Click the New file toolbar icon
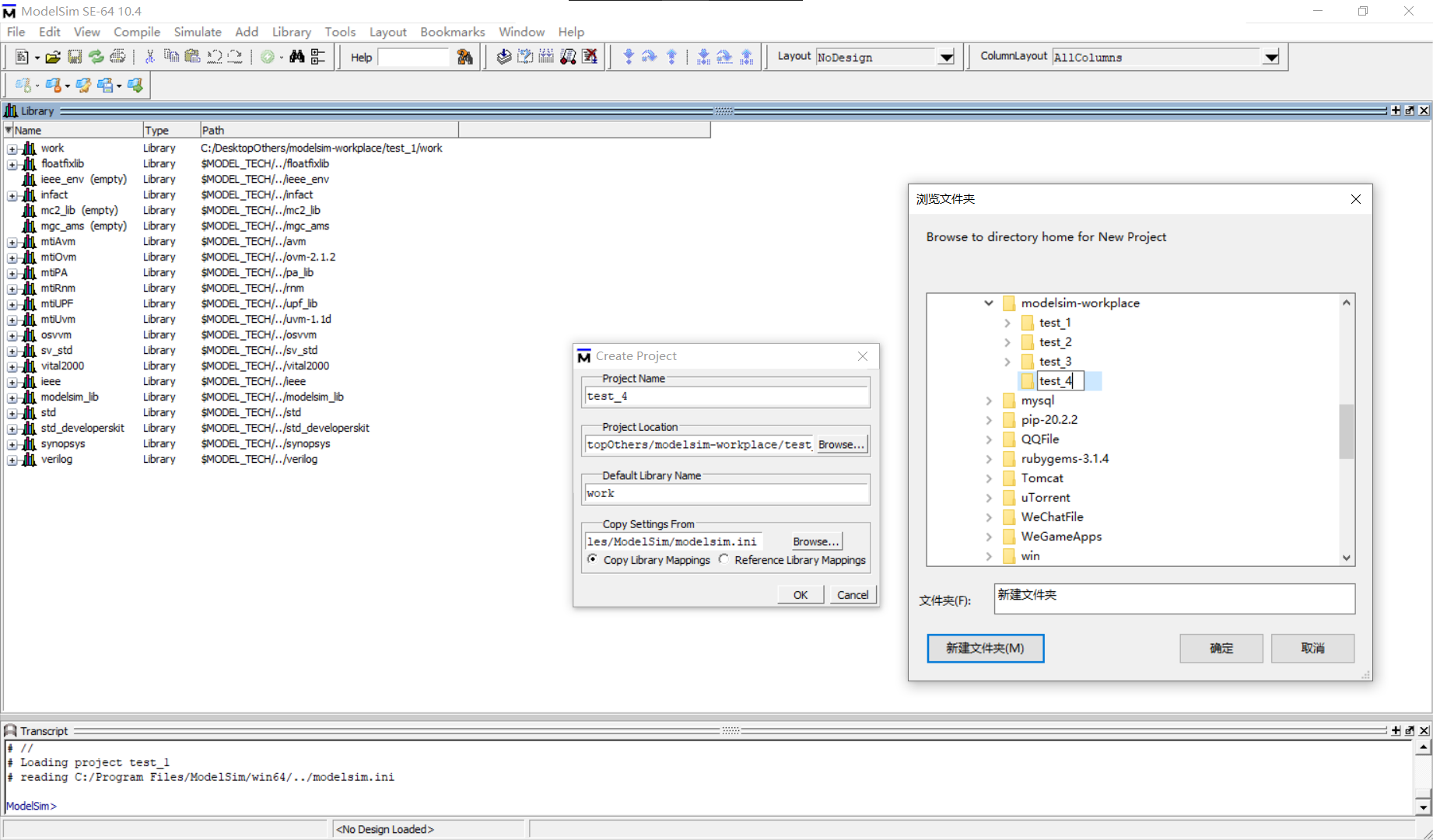The height and width of the screenshot is (840, 1433). 22,57
